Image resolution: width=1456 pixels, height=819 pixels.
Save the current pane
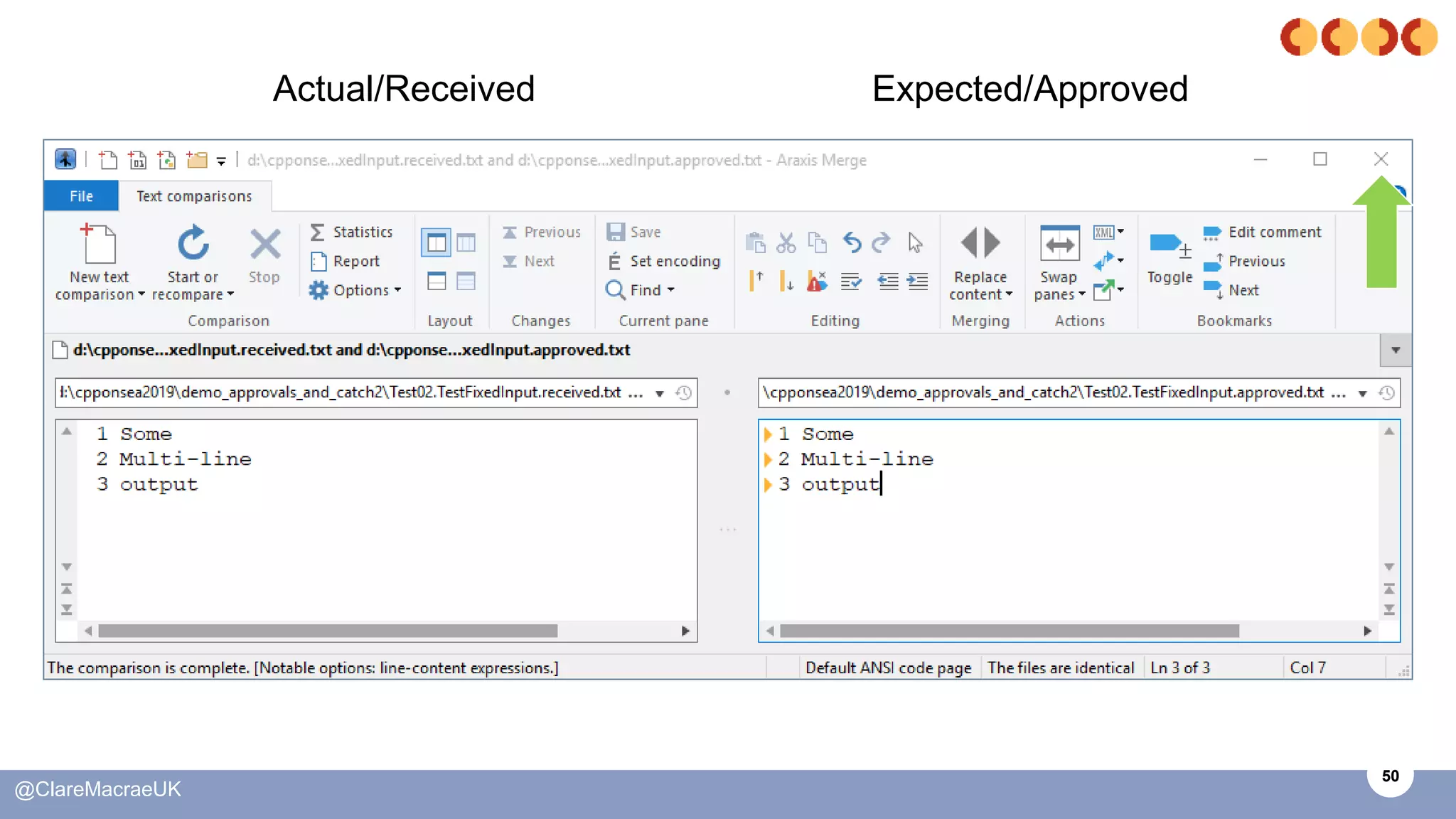click(x=633, y=232)
